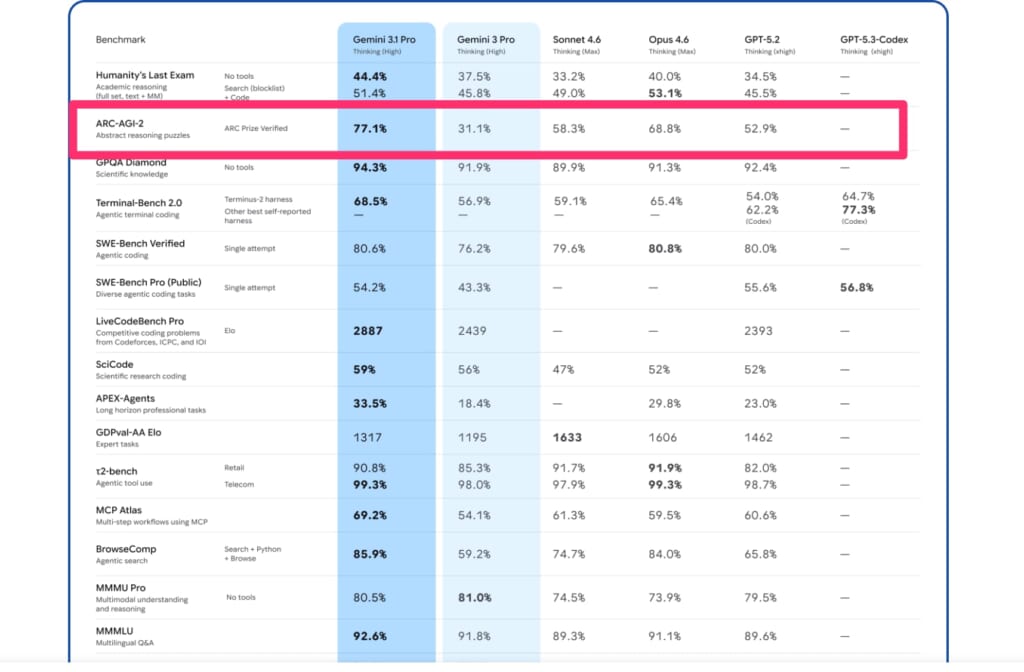Select the Gemini 3 Pro column header

pos(486,40)
